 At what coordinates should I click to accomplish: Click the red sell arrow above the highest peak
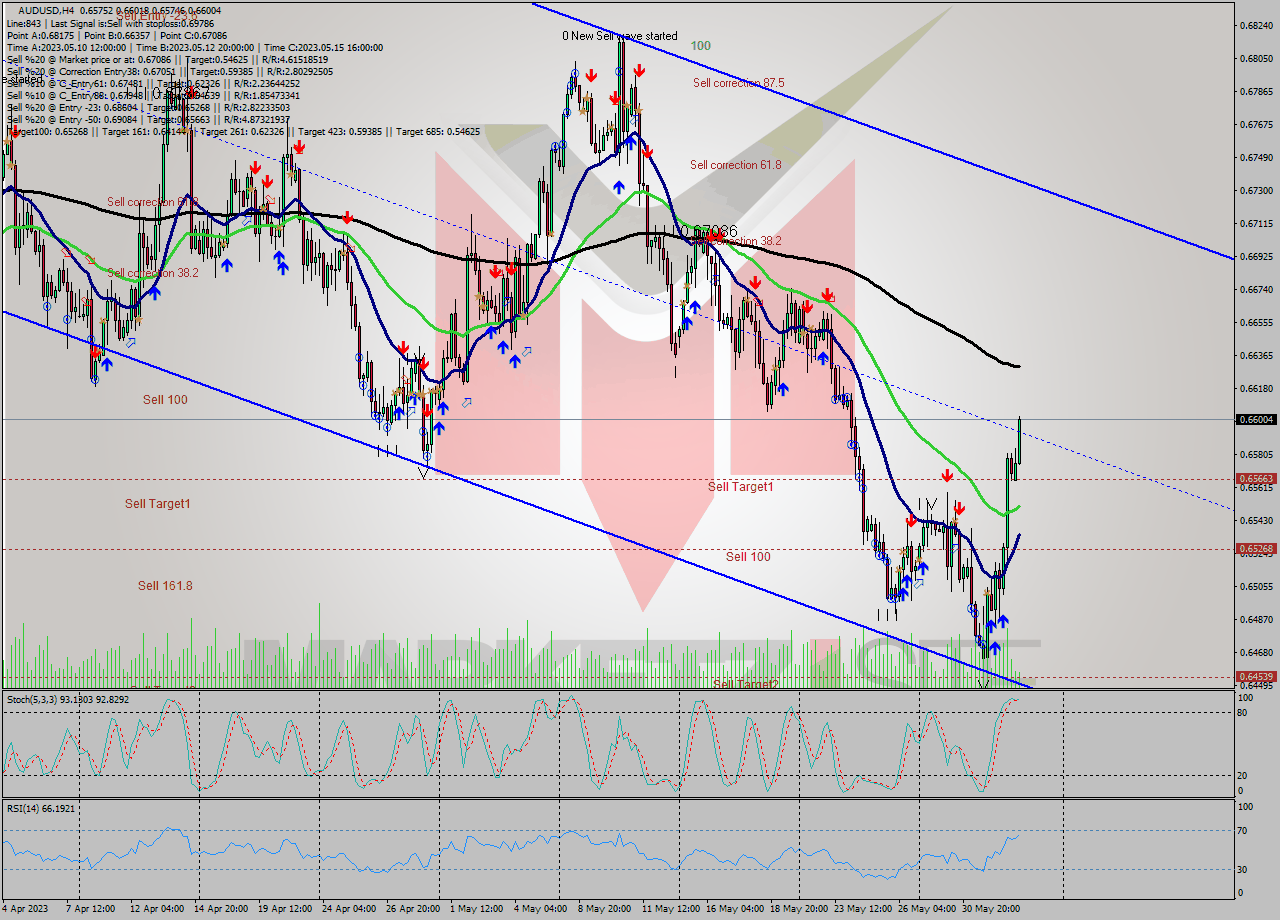[x=639, y=71]
